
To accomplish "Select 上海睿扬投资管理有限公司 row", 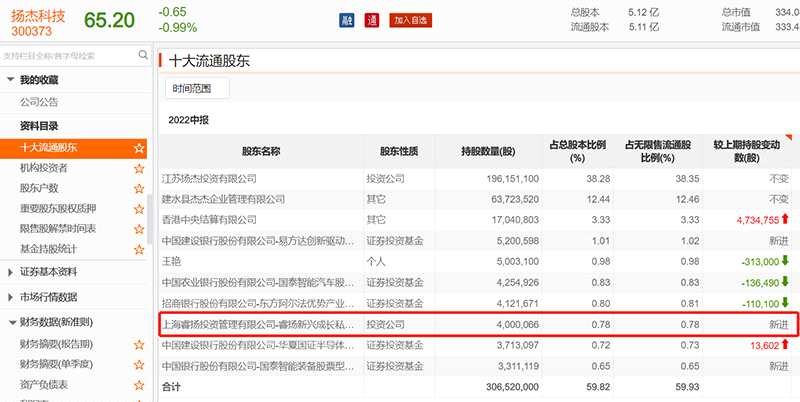I will pyautogui.click(x=477, y=324).
